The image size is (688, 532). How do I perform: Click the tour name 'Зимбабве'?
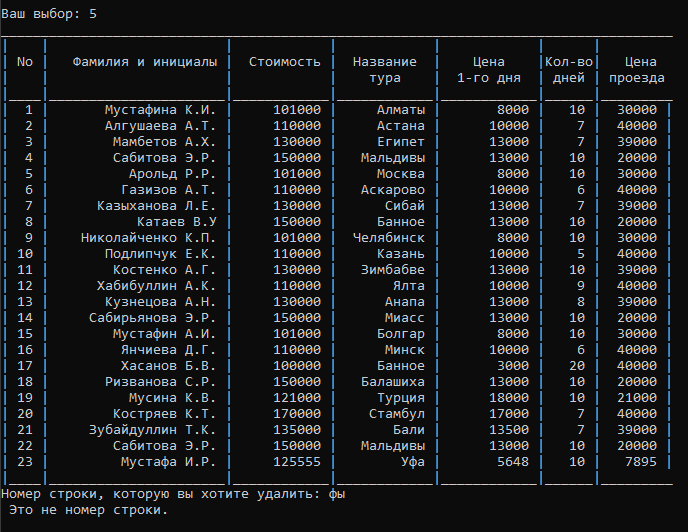(x=393, y=270)
